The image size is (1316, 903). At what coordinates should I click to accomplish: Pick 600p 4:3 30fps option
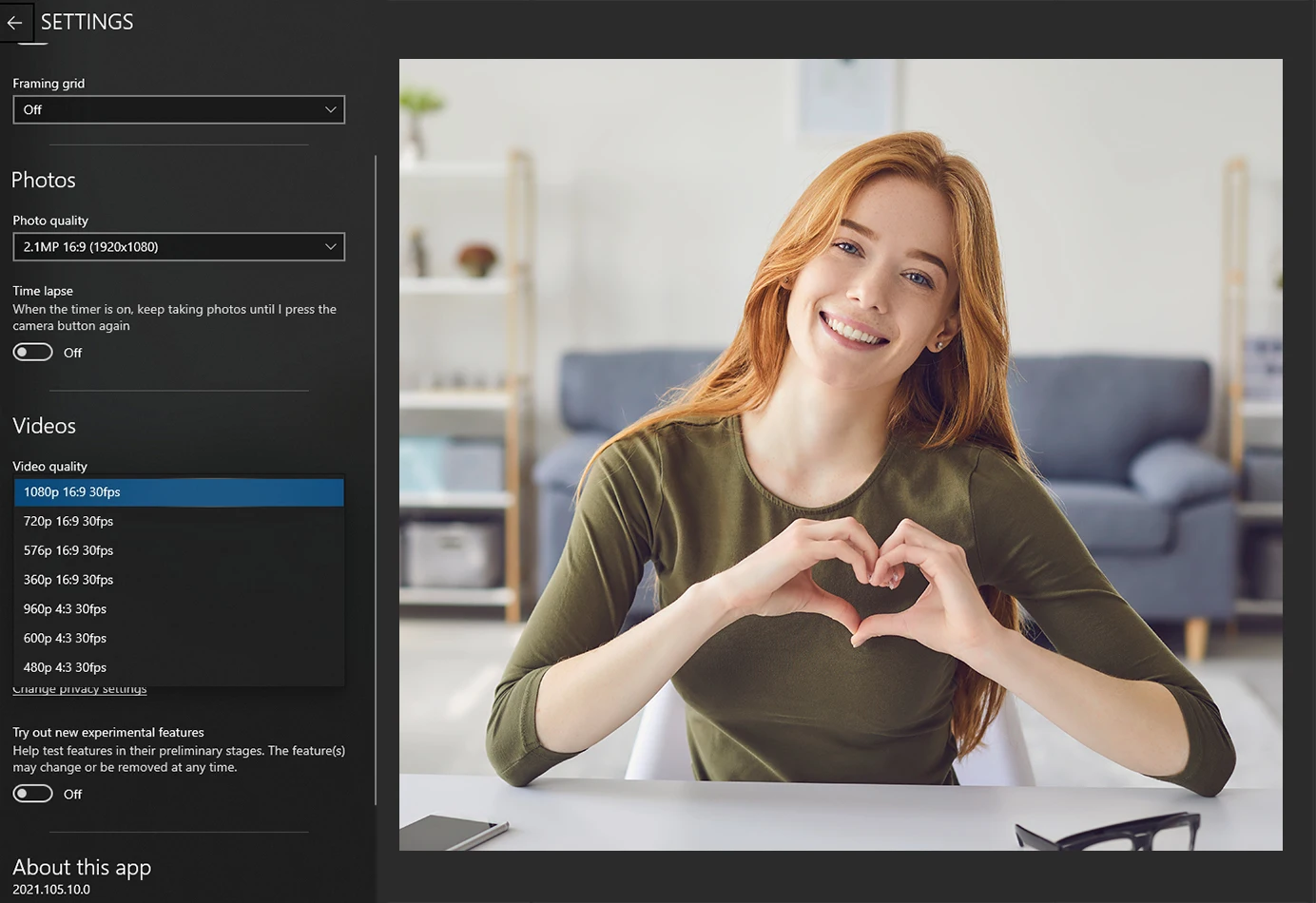pos(179,639)
